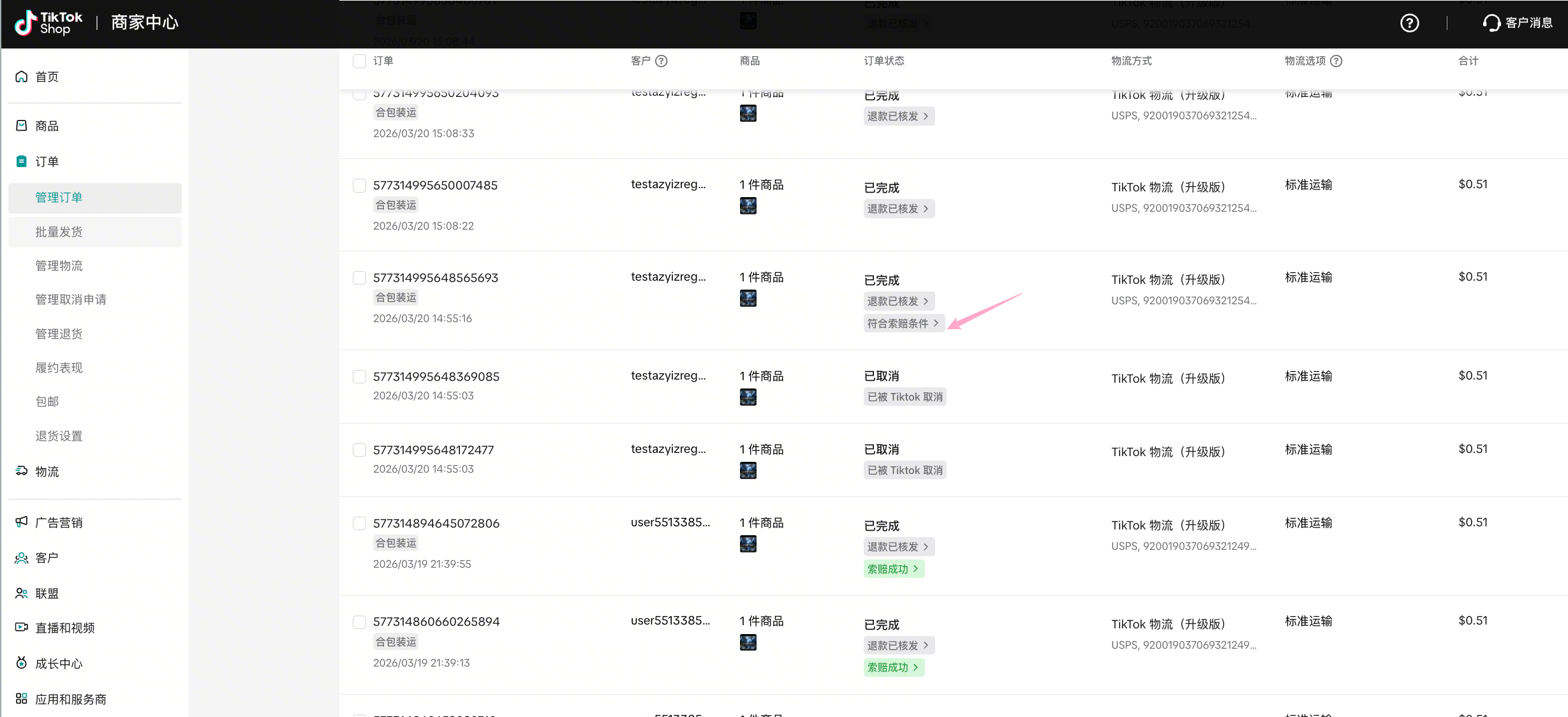Click the 首页 home icon
This screenshot has width=1568, height=717.
pyautogui.click(x=22, y=77)
